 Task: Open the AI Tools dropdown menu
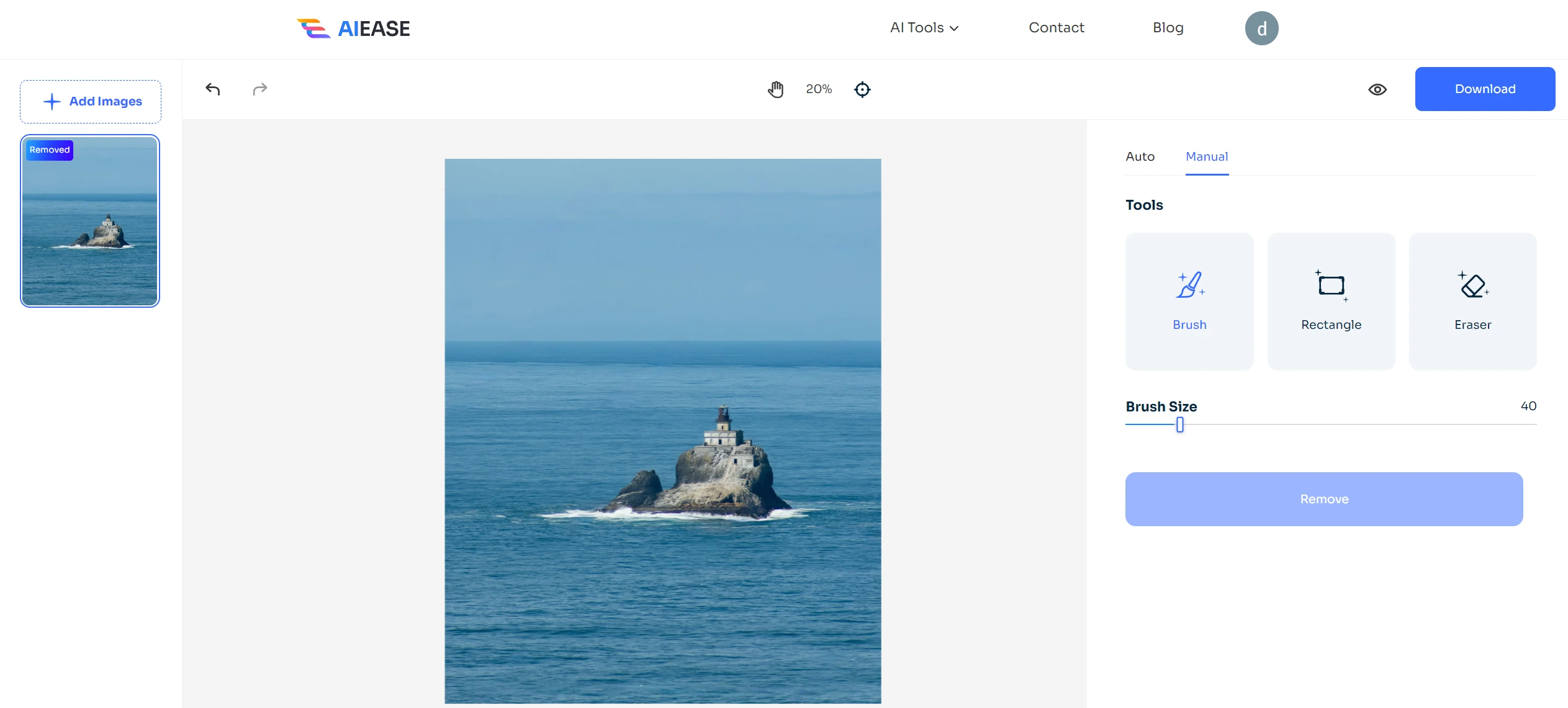click(x=924, y=28)
